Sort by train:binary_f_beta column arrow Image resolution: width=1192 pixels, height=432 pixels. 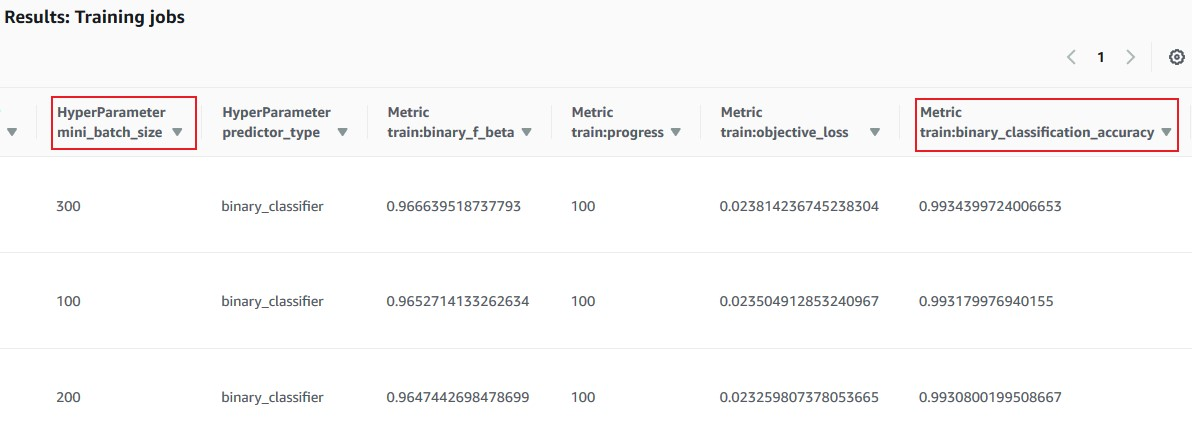tap(526, 132)
